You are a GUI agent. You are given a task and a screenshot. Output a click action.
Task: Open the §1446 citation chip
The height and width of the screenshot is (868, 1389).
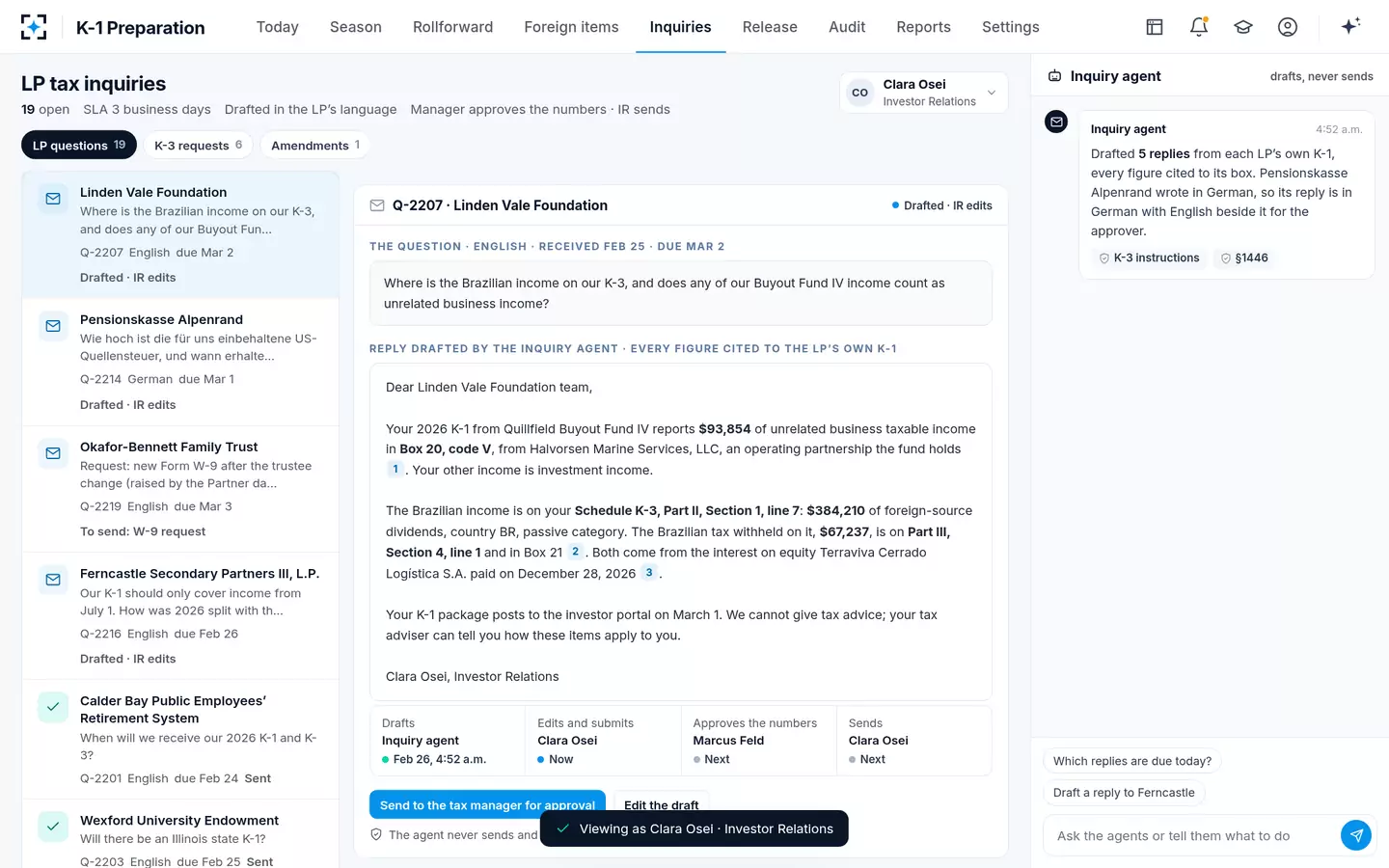coord(1244,258)
